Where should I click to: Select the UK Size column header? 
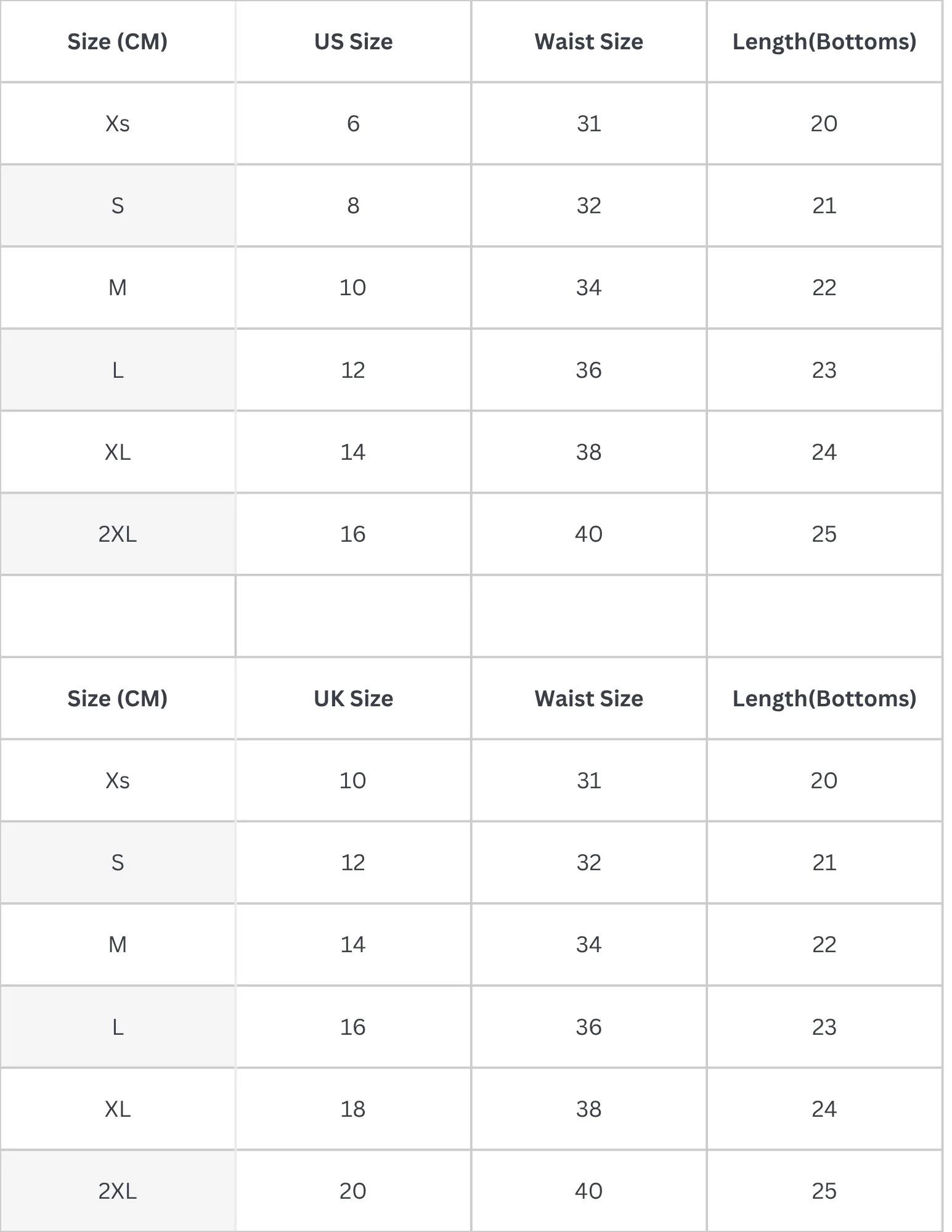tap(353, 698)
